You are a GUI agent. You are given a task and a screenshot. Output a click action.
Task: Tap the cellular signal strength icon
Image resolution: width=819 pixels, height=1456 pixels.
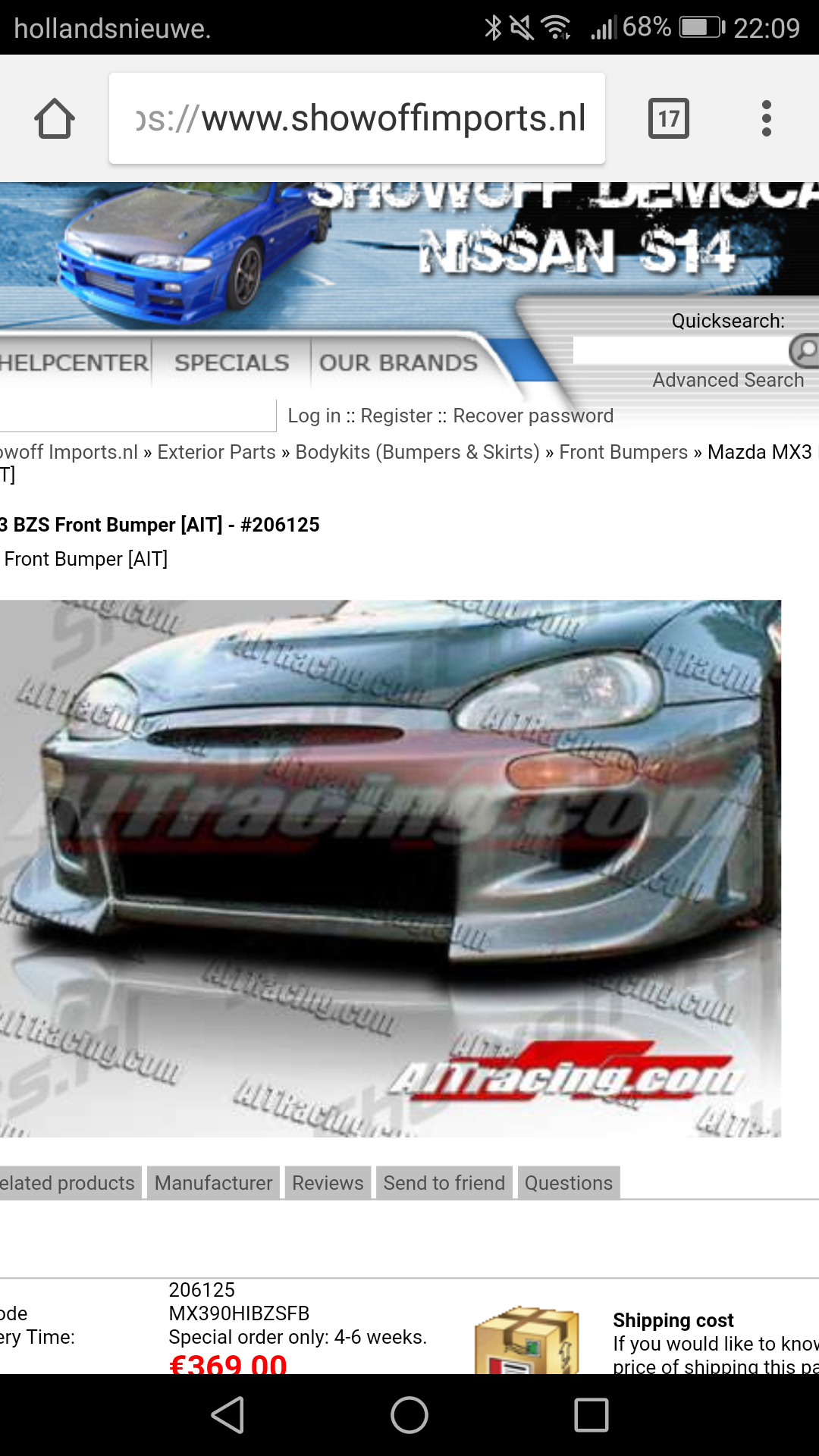click(604, 28)
